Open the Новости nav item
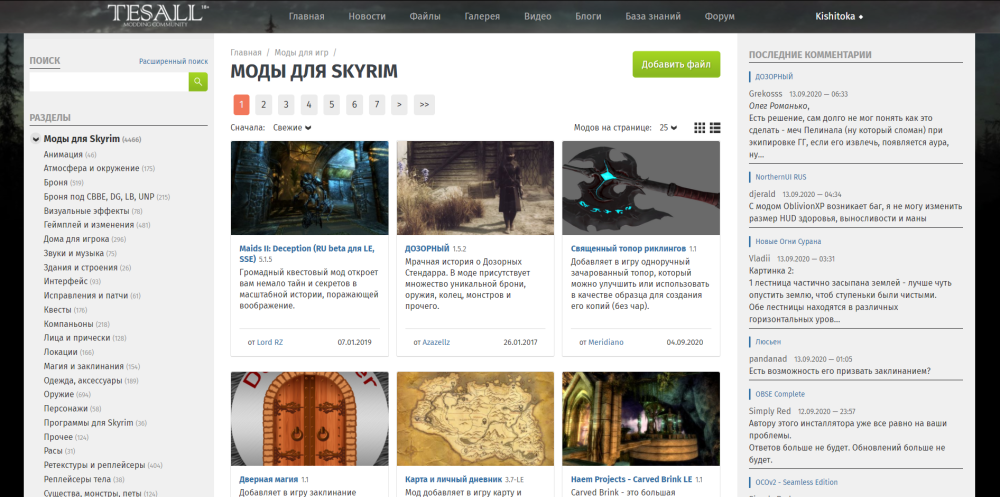Screen dimensions: 1000x497 click(x=367, y=17)
